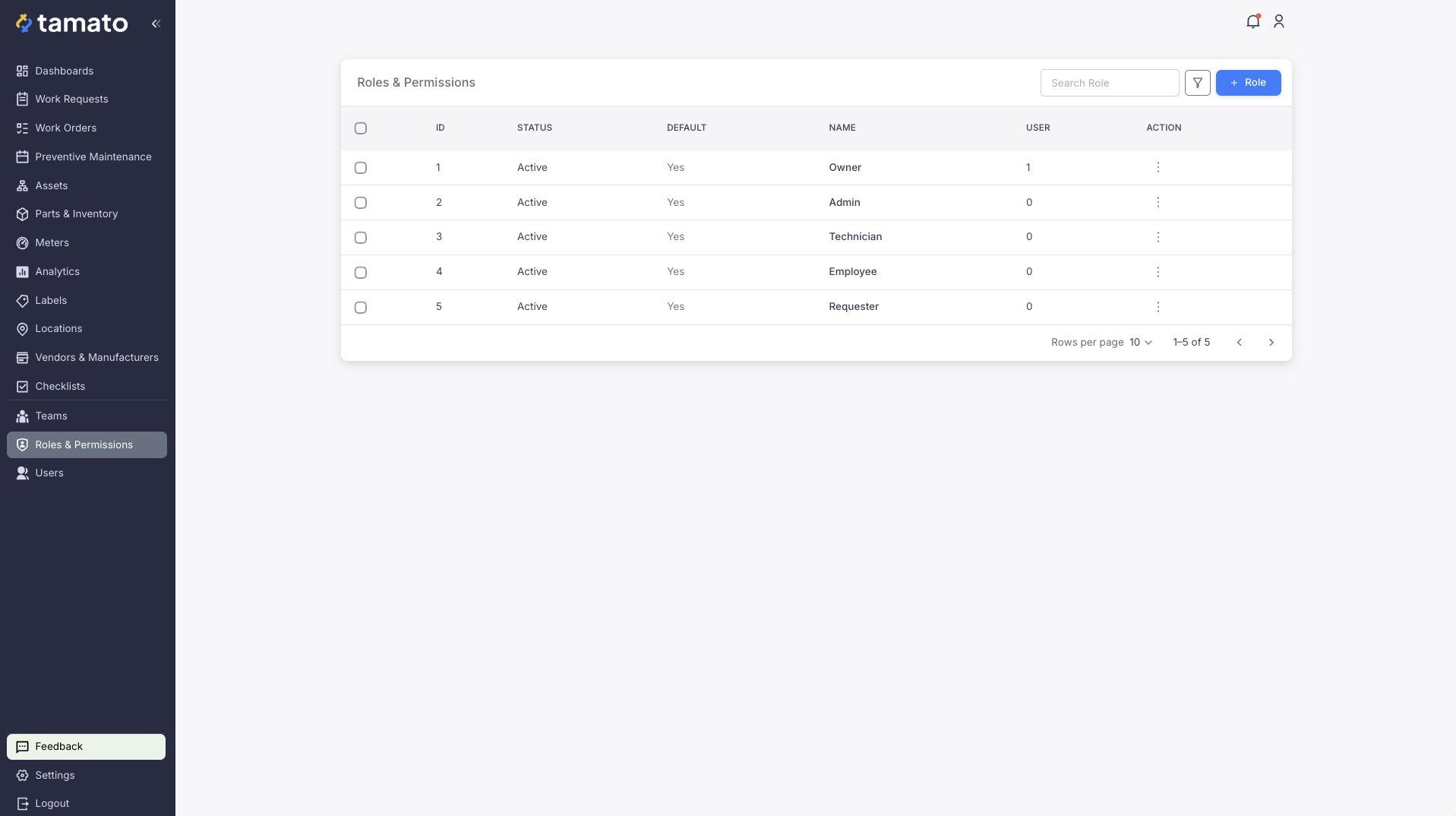Viewport: 1456px width, 816px height.
Task: Go to next page chevron
Action: coord(1271,343)
